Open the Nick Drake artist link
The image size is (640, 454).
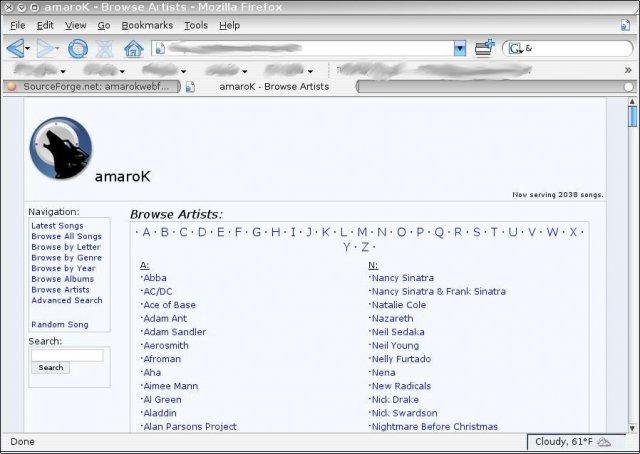(x=395, y=399)
